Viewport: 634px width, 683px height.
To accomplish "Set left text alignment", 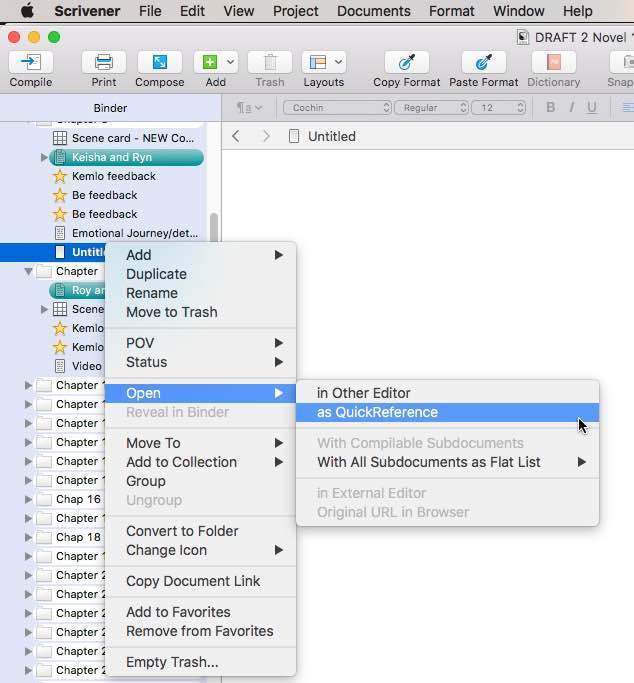I will point(628,108).
